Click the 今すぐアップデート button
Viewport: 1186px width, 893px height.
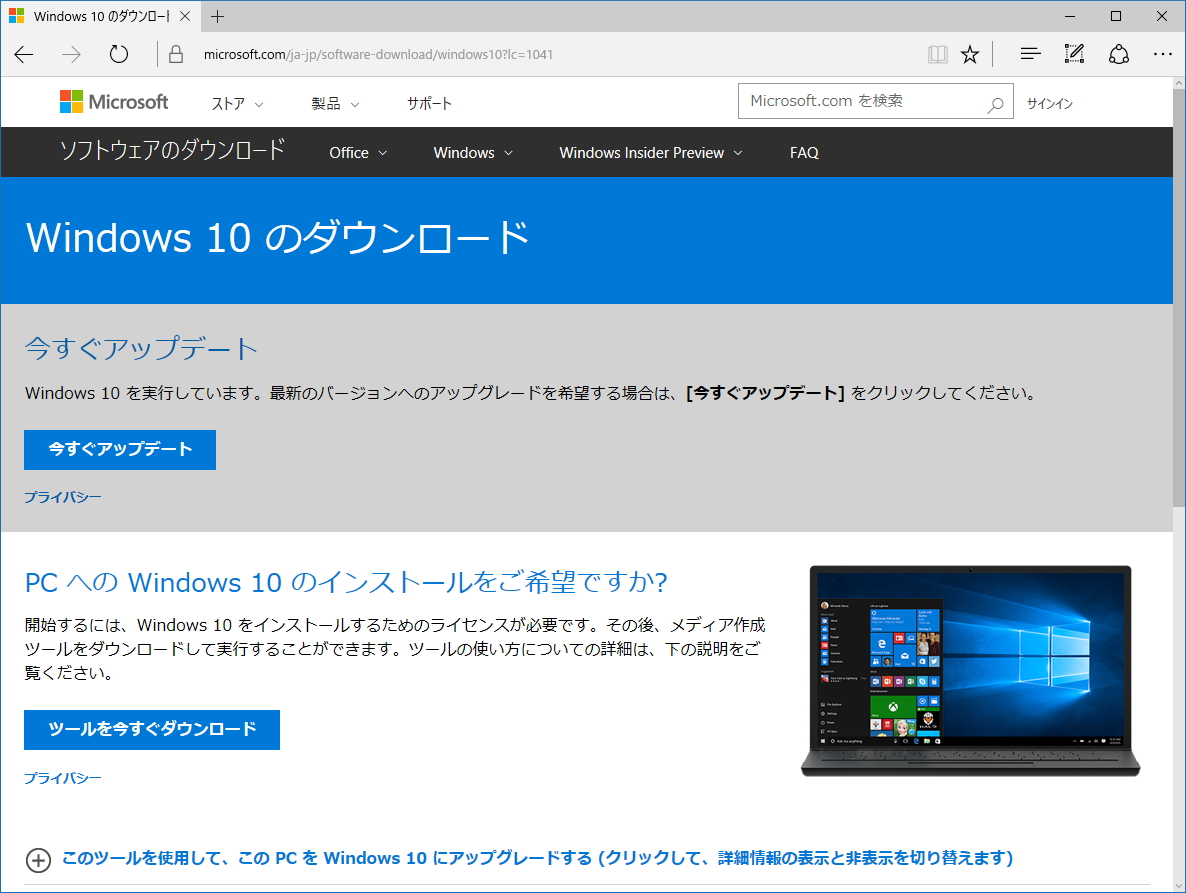(119, 449)
